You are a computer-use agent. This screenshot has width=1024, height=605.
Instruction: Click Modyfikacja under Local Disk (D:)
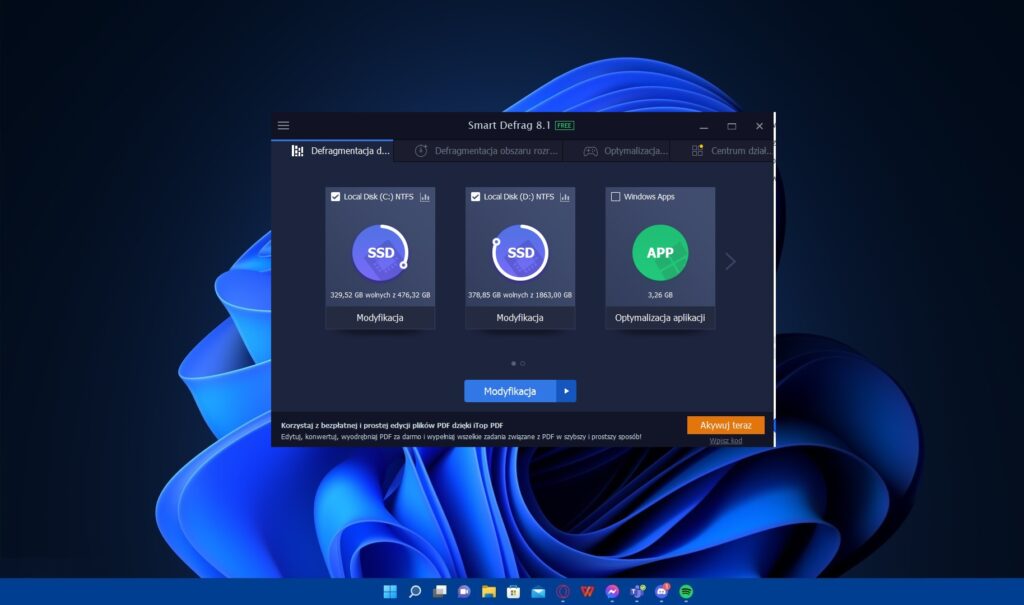[520, 318]
